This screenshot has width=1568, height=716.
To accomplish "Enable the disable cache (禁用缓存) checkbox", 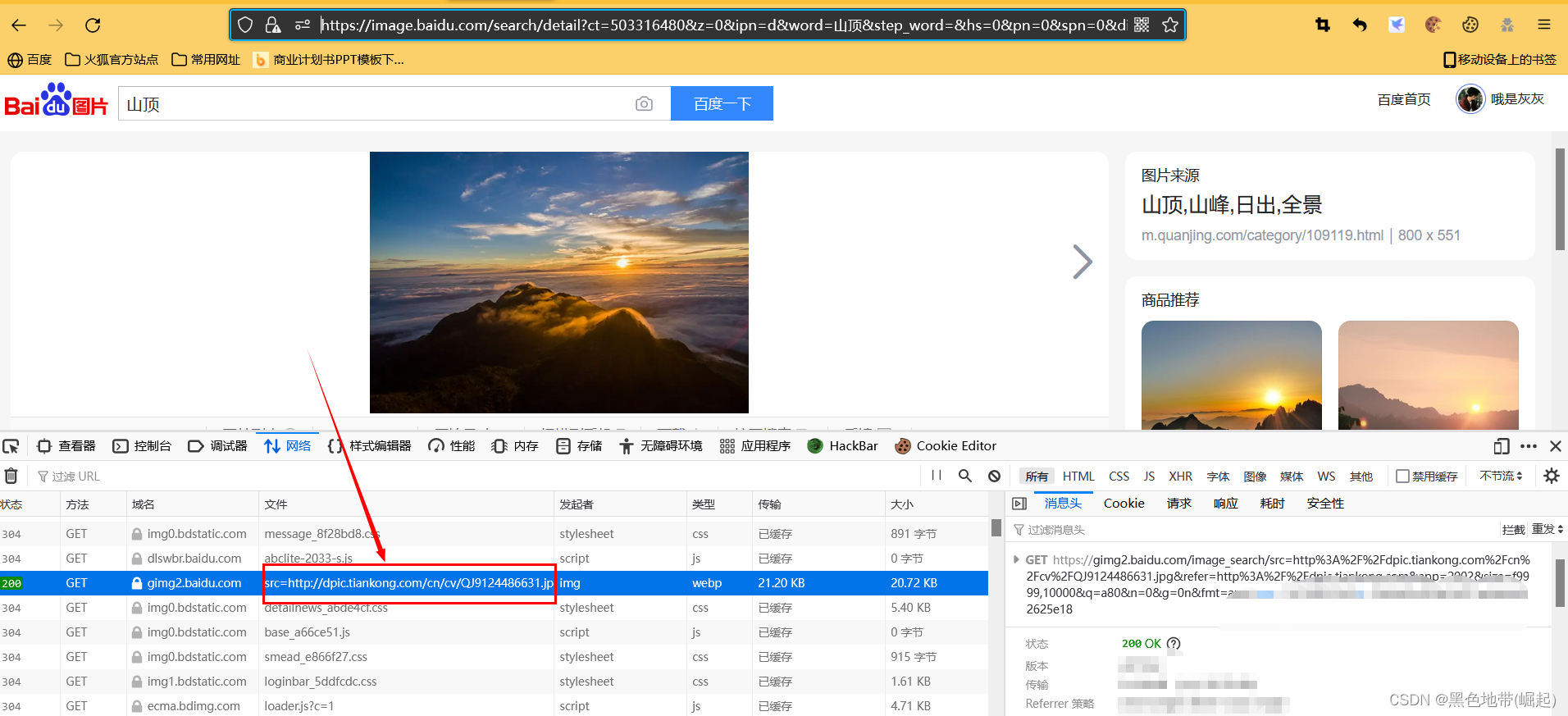I will (x=1402, y=476).
